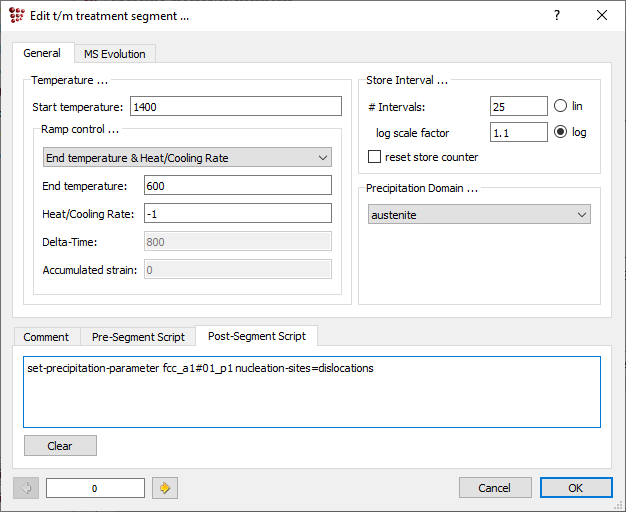Click the Heat/Cooling Rate field
Image resolution: width=626 pixels, height=512 pixels.
(x=237, y=213)
